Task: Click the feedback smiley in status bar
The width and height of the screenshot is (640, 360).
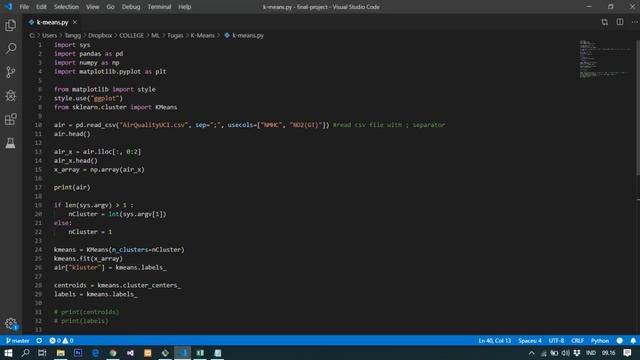Action: pyautogui.click(x=620, y=340)
